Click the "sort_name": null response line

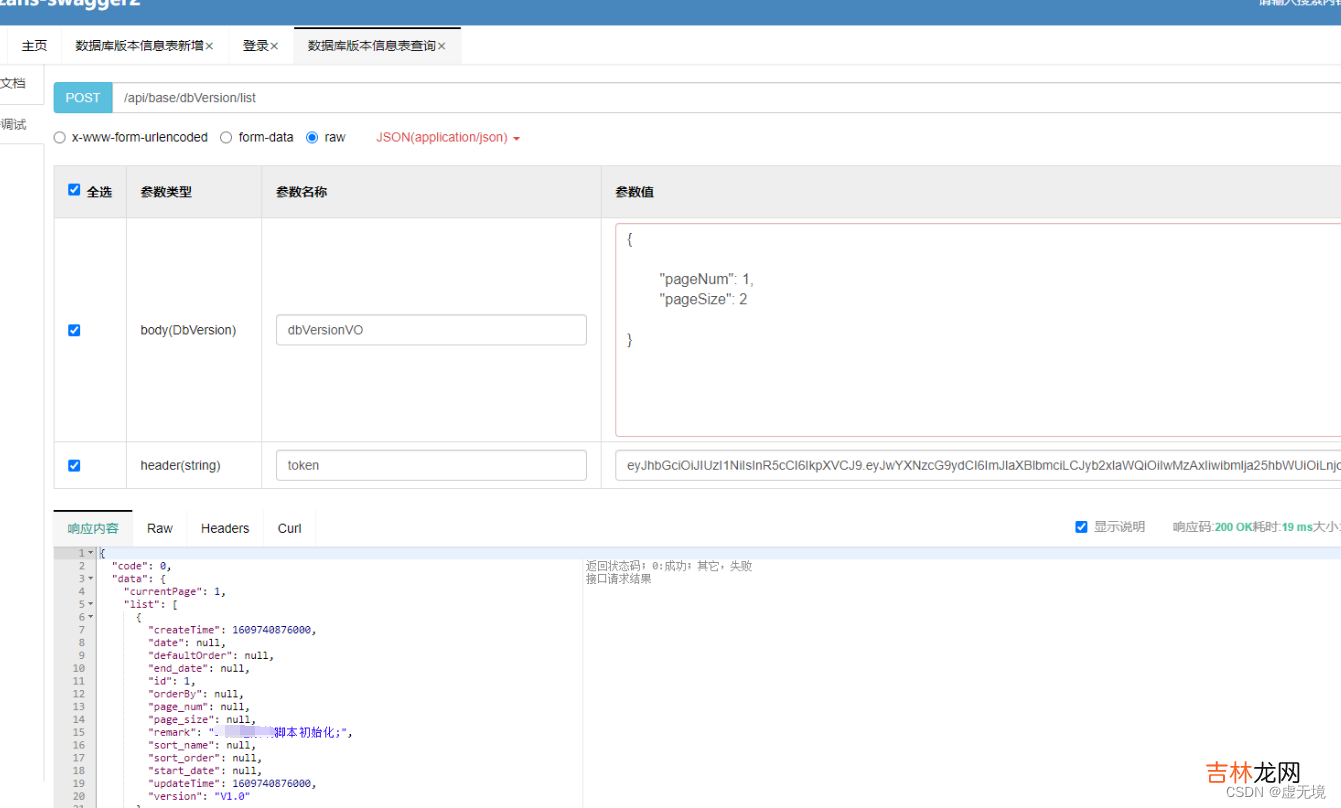coord(201,745)
